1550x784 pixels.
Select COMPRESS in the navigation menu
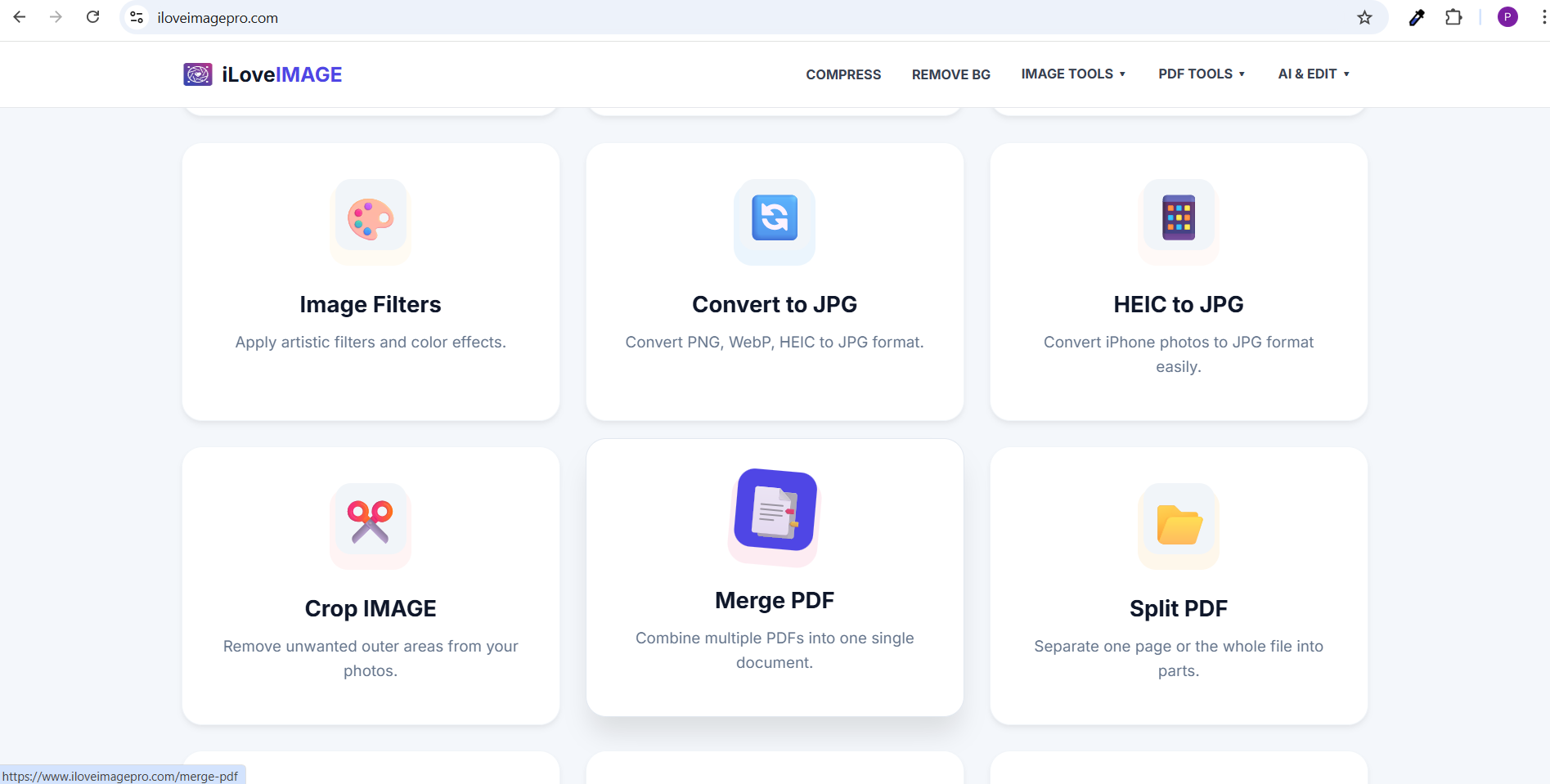point(842,74)
